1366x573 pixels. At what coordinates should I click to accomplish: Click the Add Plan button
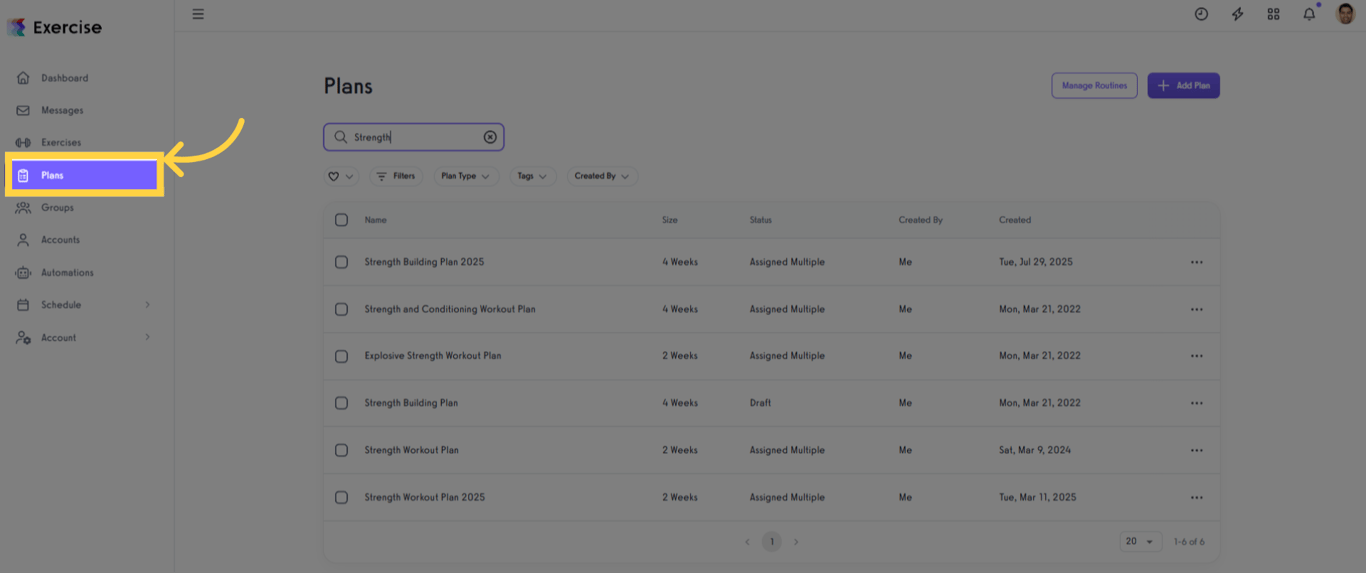pos(1183,86)
